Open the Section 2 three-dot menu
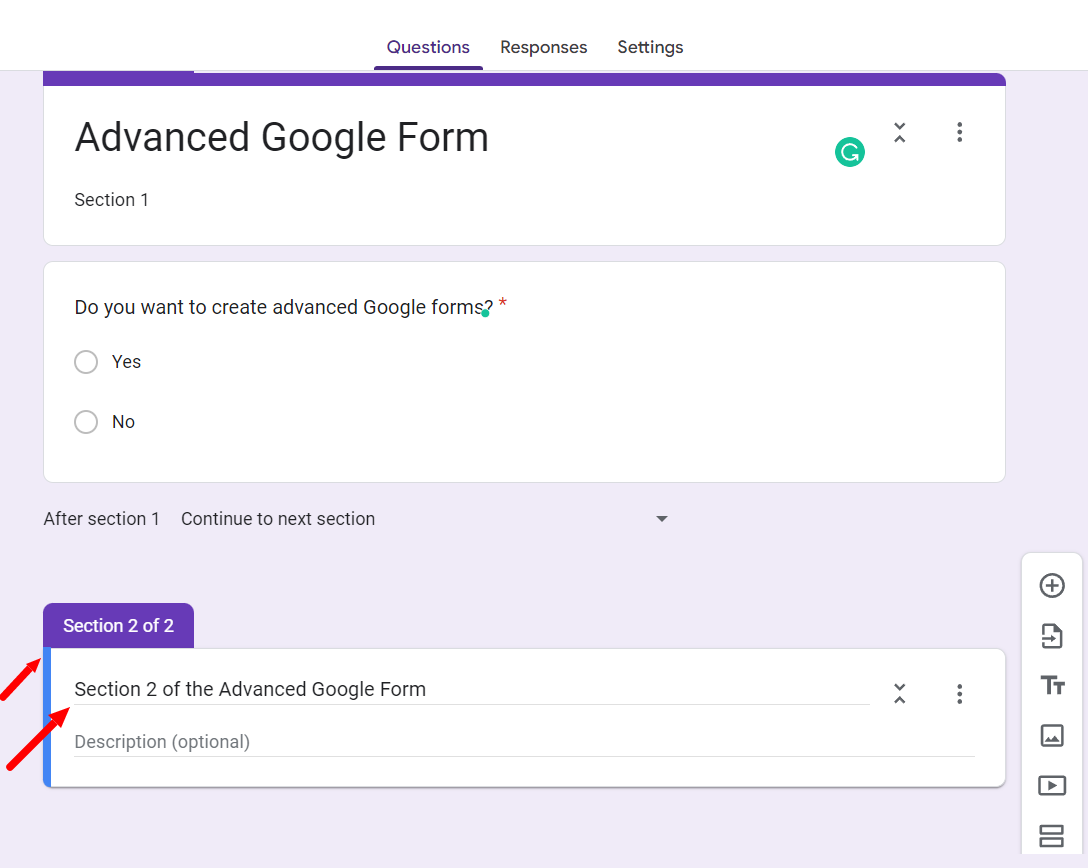This screenshot has width=1088, height=868. [x=959, y=694]
